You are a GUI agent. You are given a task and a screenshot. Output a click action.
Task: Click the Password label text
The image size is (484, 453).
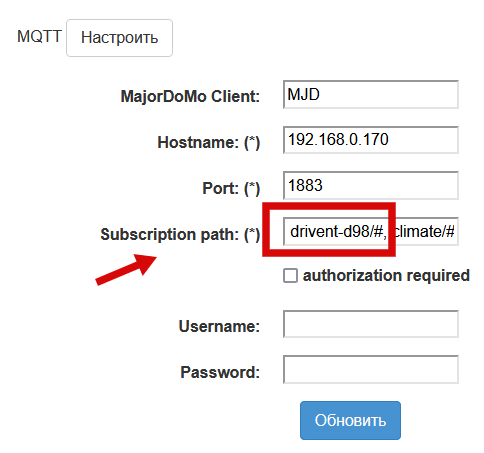[220, 372]
